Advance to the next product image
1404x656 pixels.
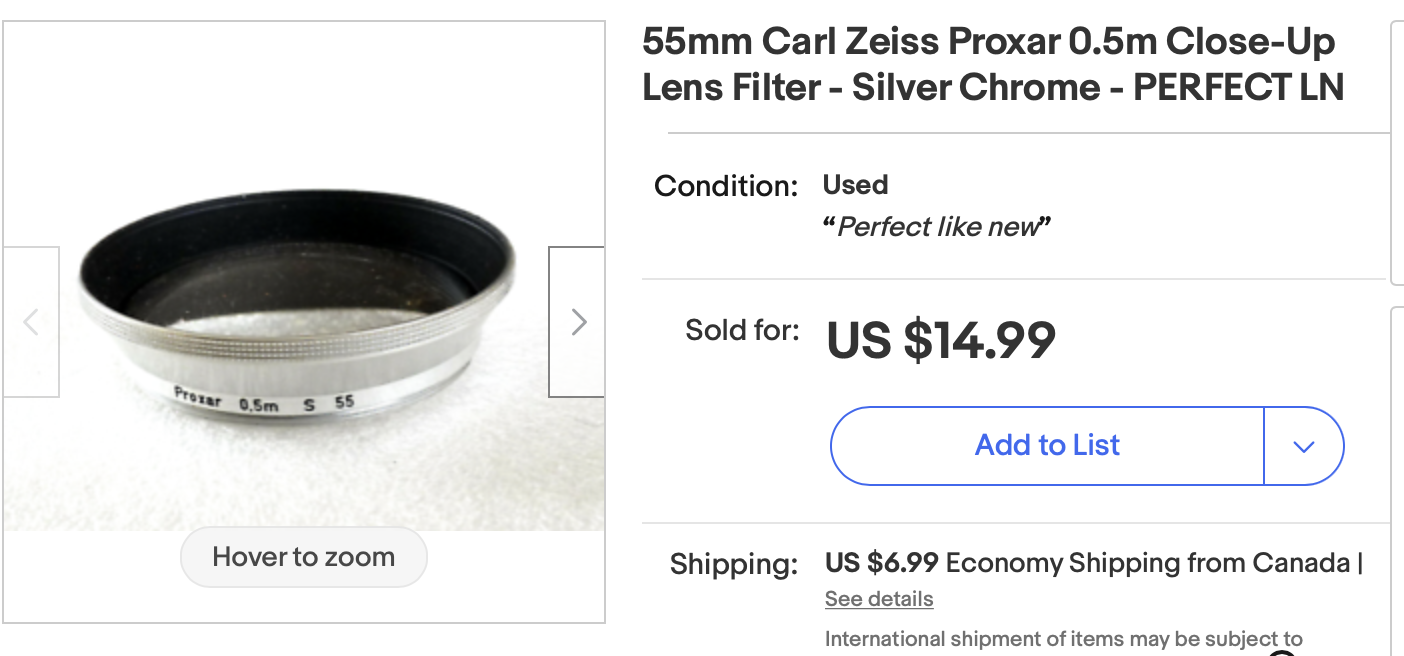577,322
